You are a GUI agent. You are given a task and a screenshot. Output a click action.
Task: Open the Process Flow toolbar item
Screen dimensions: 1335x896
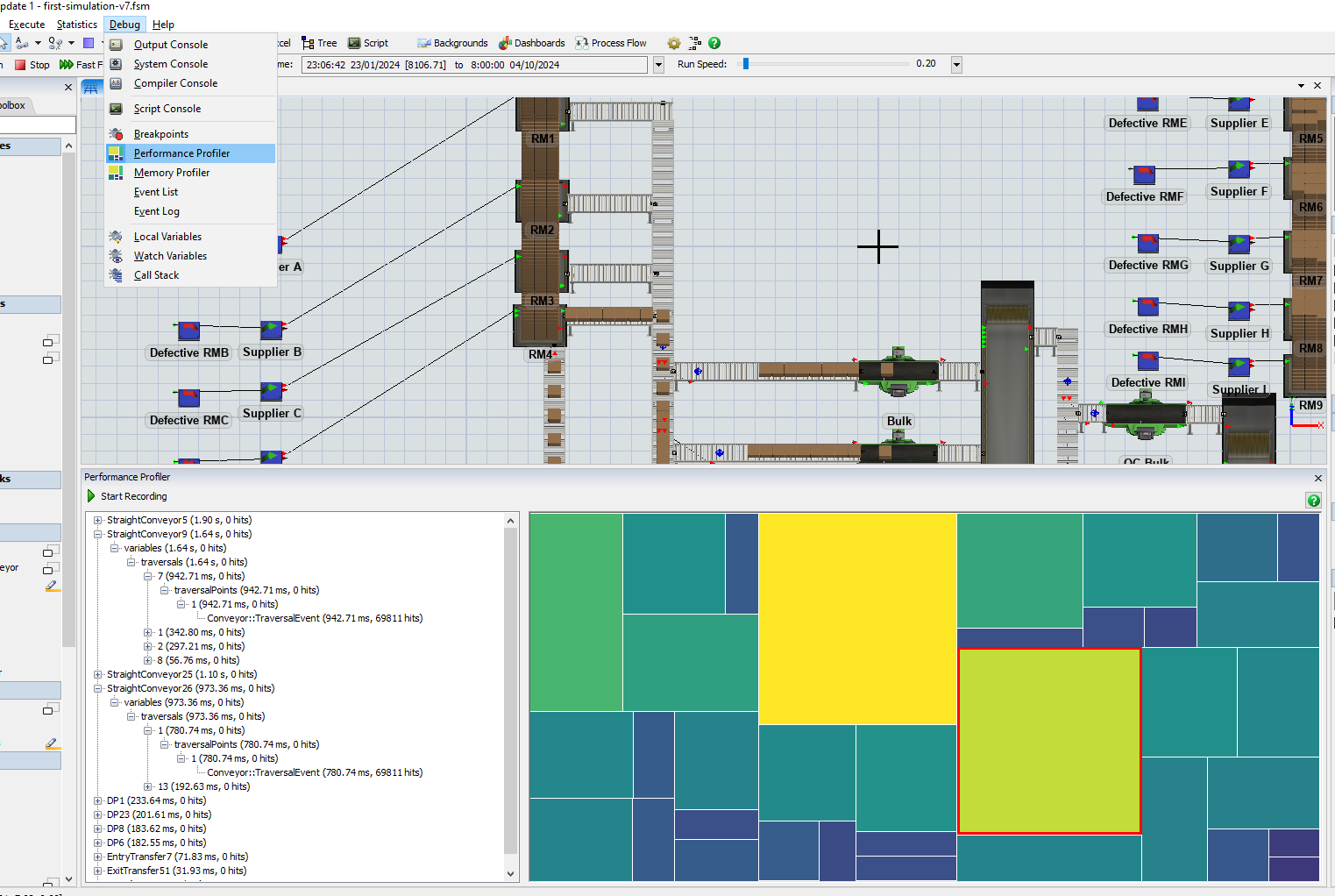pyautogui.click(x=611, y=43)
